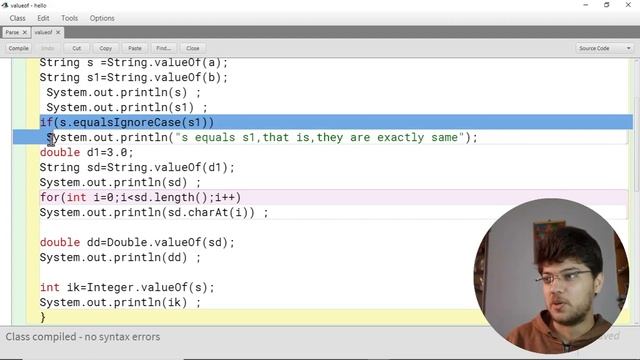Close the valueof tab
This screenshot has width=640, height=360.
coord(58,32)
